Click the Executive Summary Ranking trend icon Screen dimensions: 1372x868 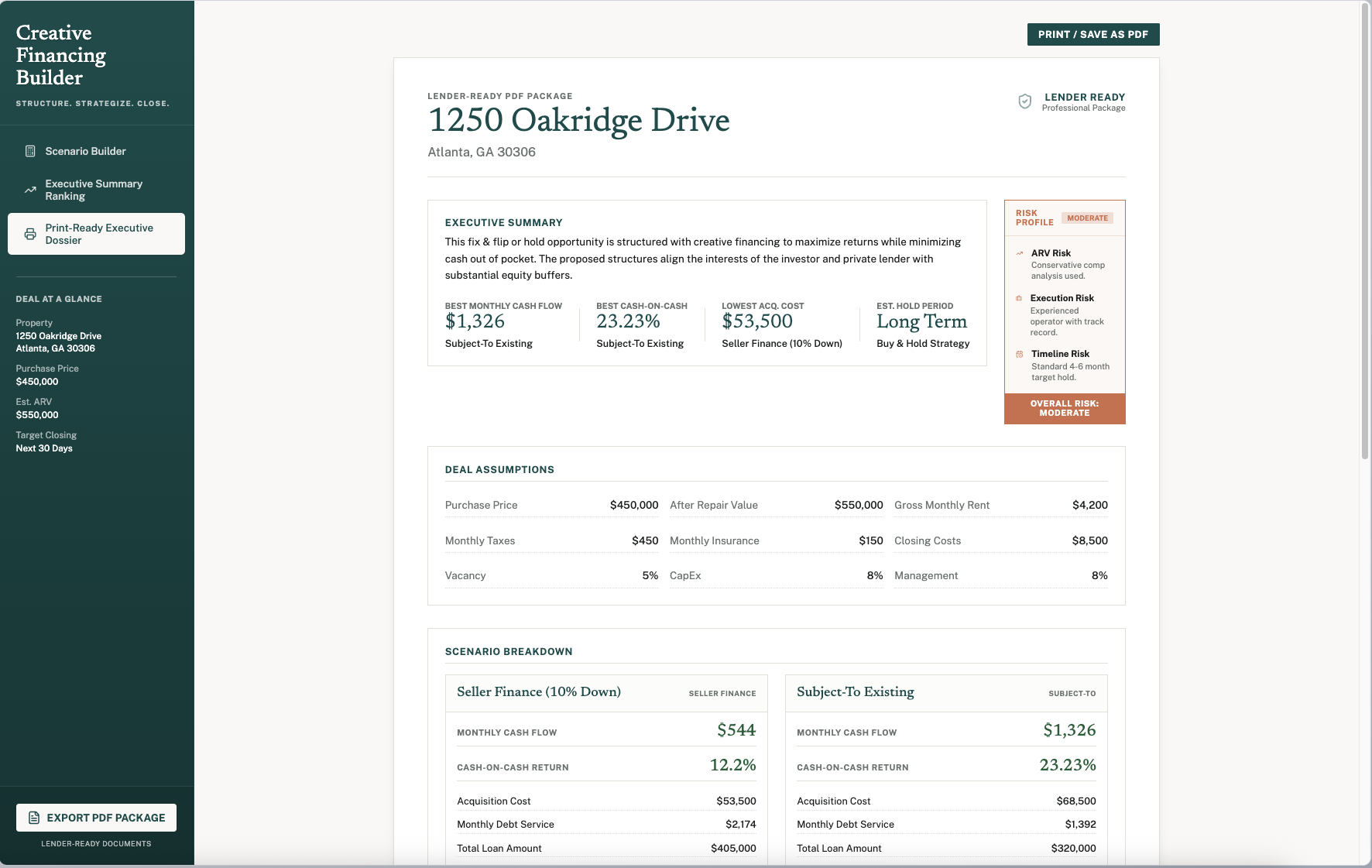(x=30, y=190)
